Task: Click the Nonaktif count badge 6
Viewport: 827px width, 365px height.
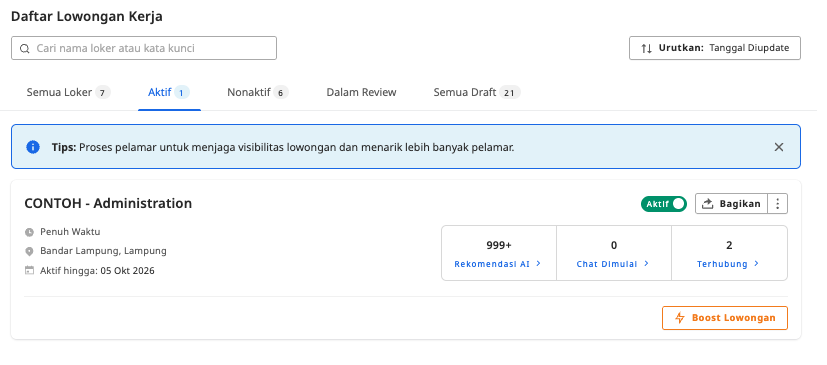Action: pos(281,93)
